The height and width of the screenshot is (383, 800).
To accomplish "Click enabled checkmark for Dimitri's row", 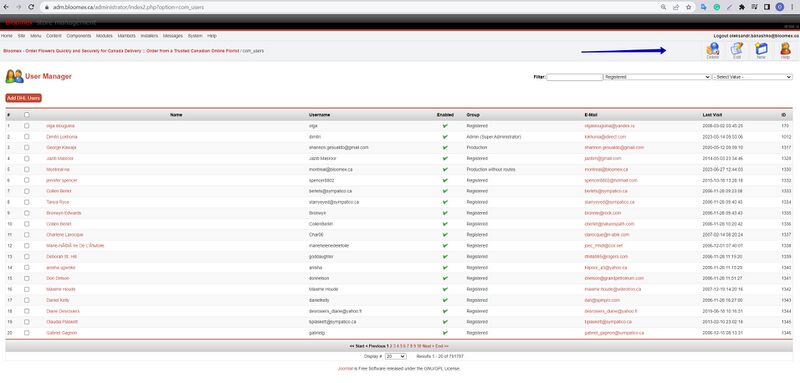I will click(x=445, y=137).
